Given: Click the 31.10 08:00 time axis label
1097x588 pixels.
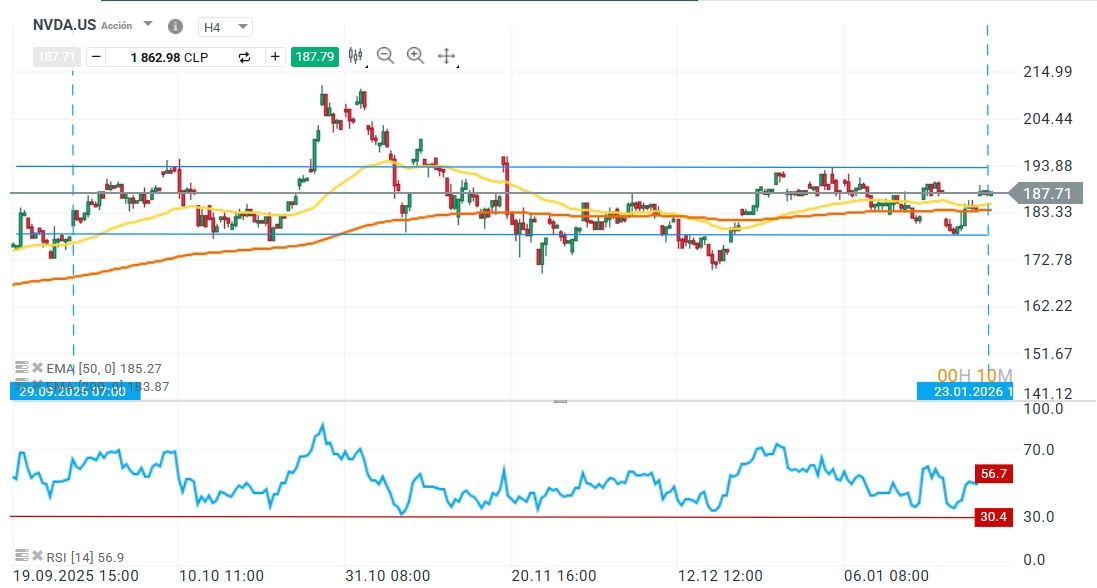Looking at the screenshot, I should coord(388,576).
